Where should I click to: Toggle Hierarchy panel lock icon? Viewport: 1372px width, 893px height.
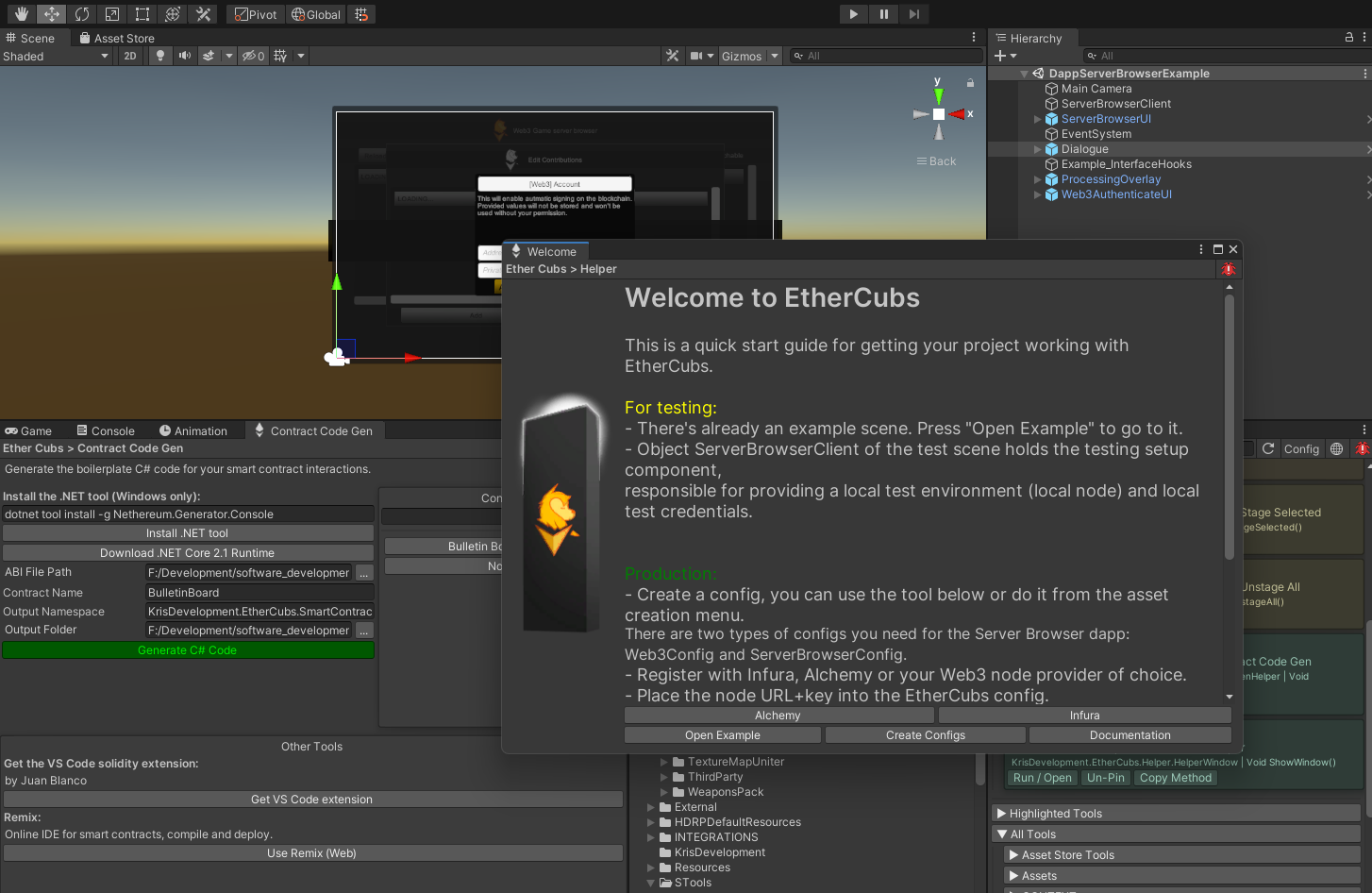click(x=1349, y=37)
